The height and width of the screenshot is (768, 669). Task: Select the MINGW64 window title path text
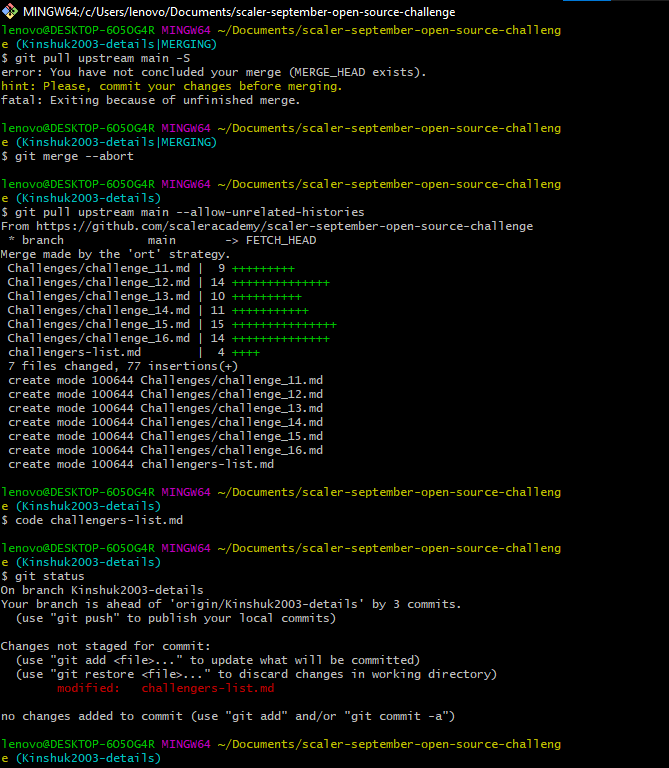click(x=239, y=12)
